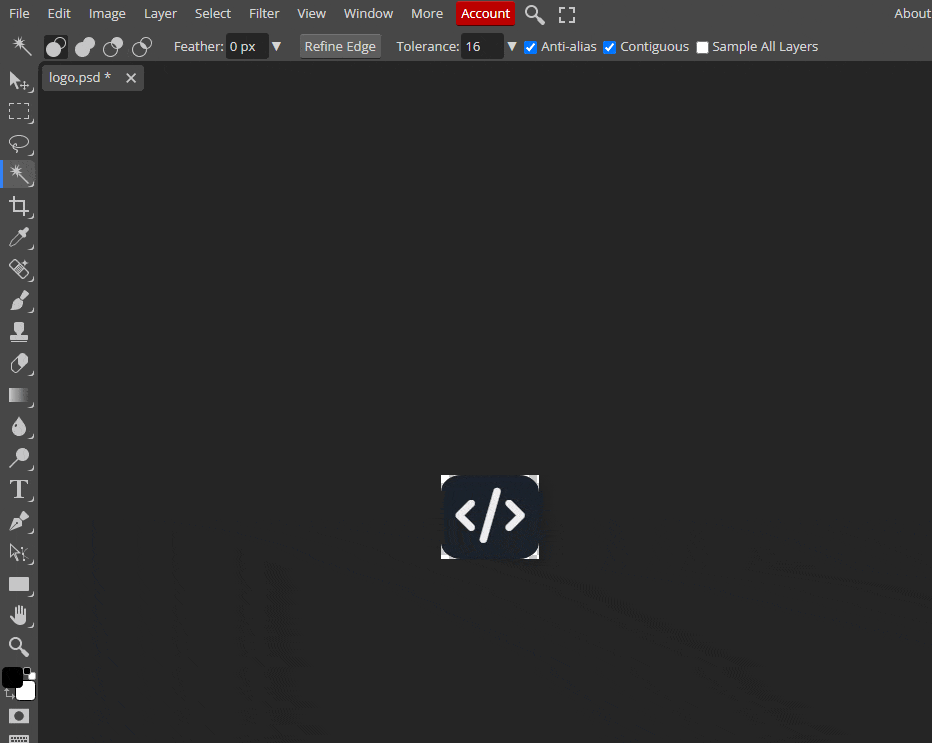Image resolution: width=932 pixels, height=743 pixels.
Task: Open the Layer menu
Action: (160, 14)
